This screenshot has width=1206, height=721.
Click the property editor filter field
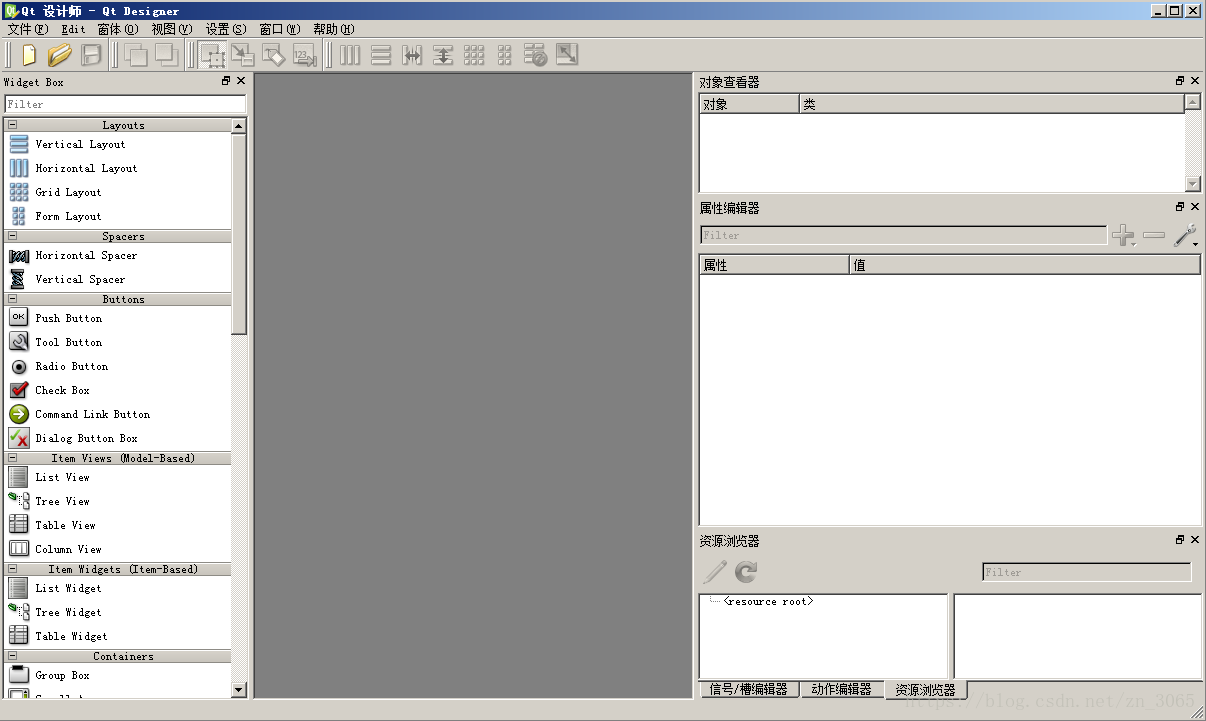(903, 236)
